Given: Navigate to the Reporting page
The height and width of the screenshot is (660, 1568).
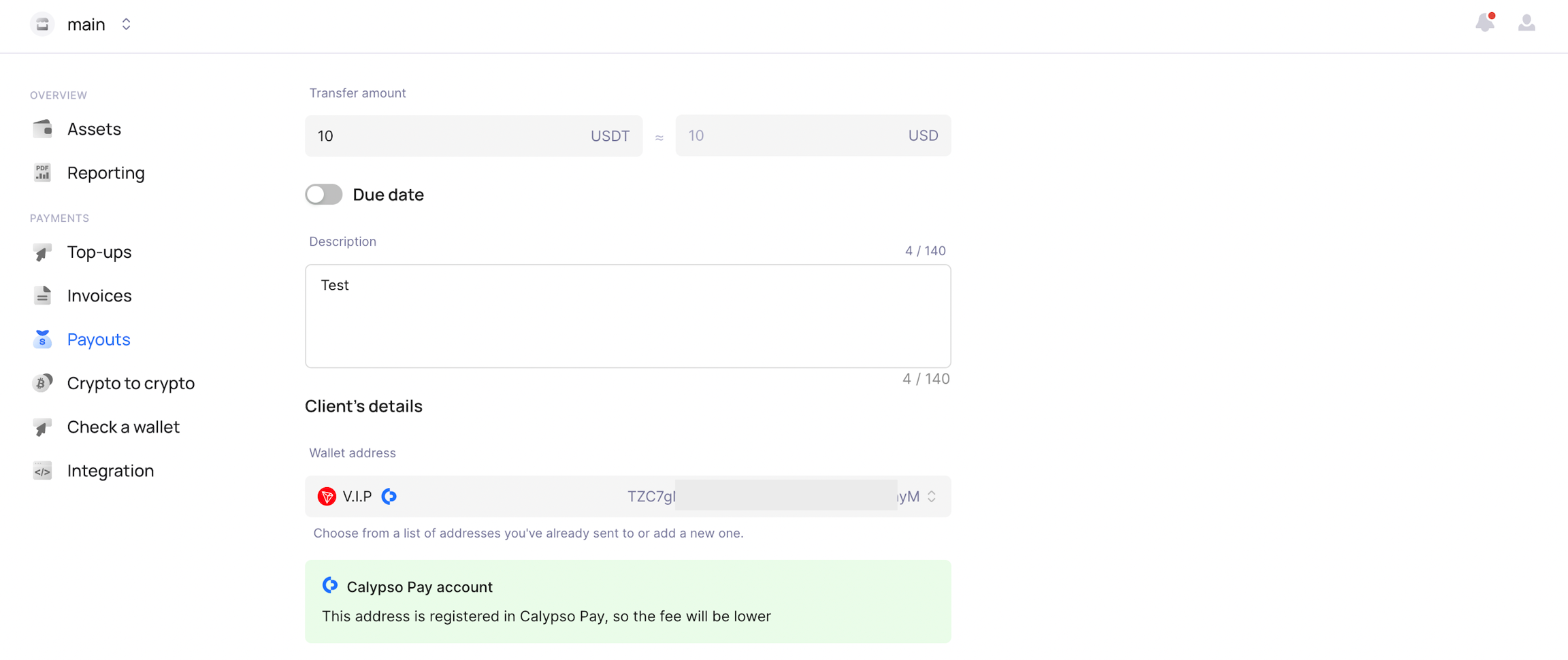Looking at the screenshot, I should (x=105, y=173).
